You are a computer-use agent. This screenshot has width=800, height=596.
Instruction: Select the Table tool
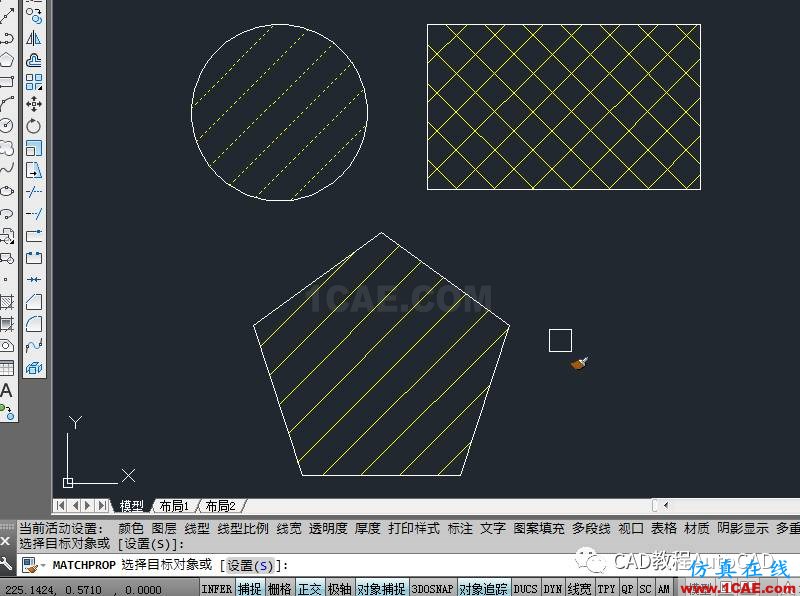pyautogui.click(x=7, y=368)
